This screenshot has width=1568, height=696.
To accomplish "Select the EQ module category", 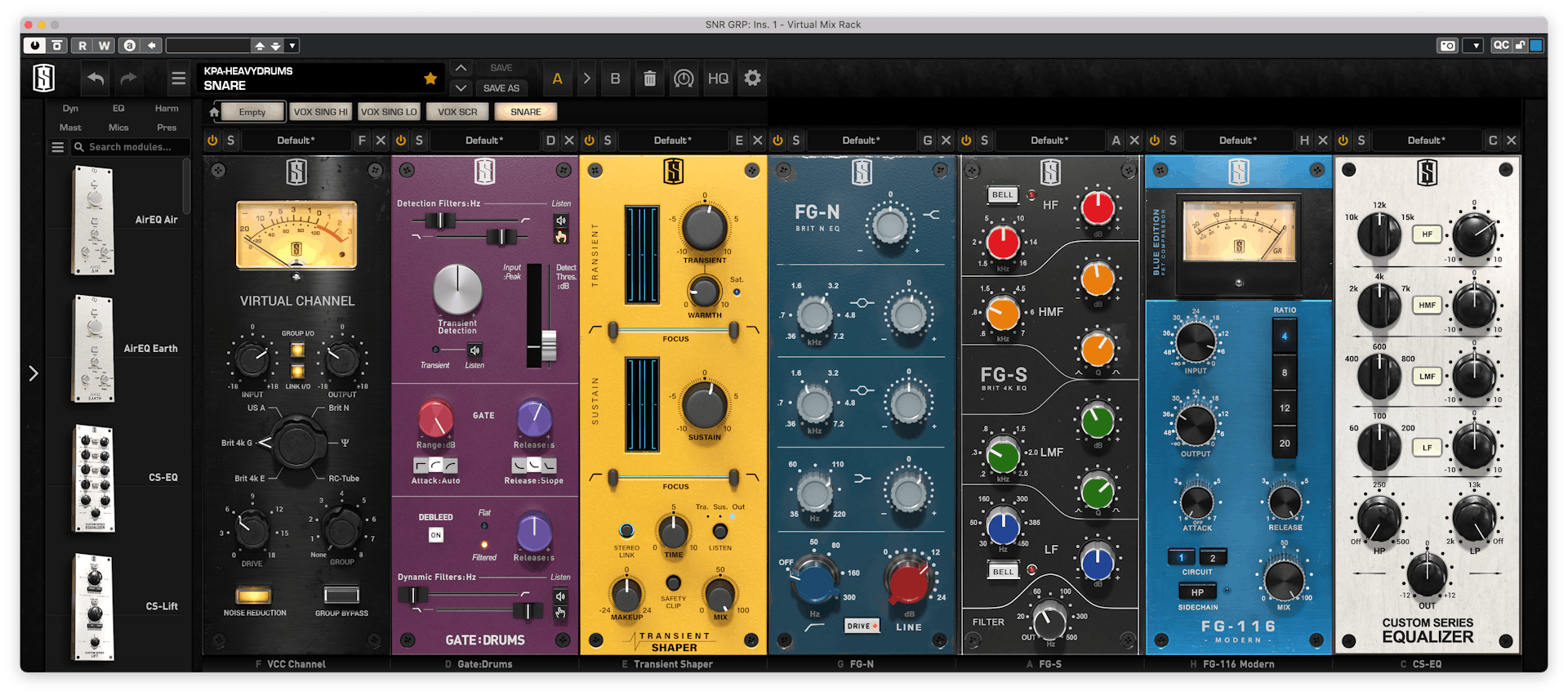I will 118,108.
